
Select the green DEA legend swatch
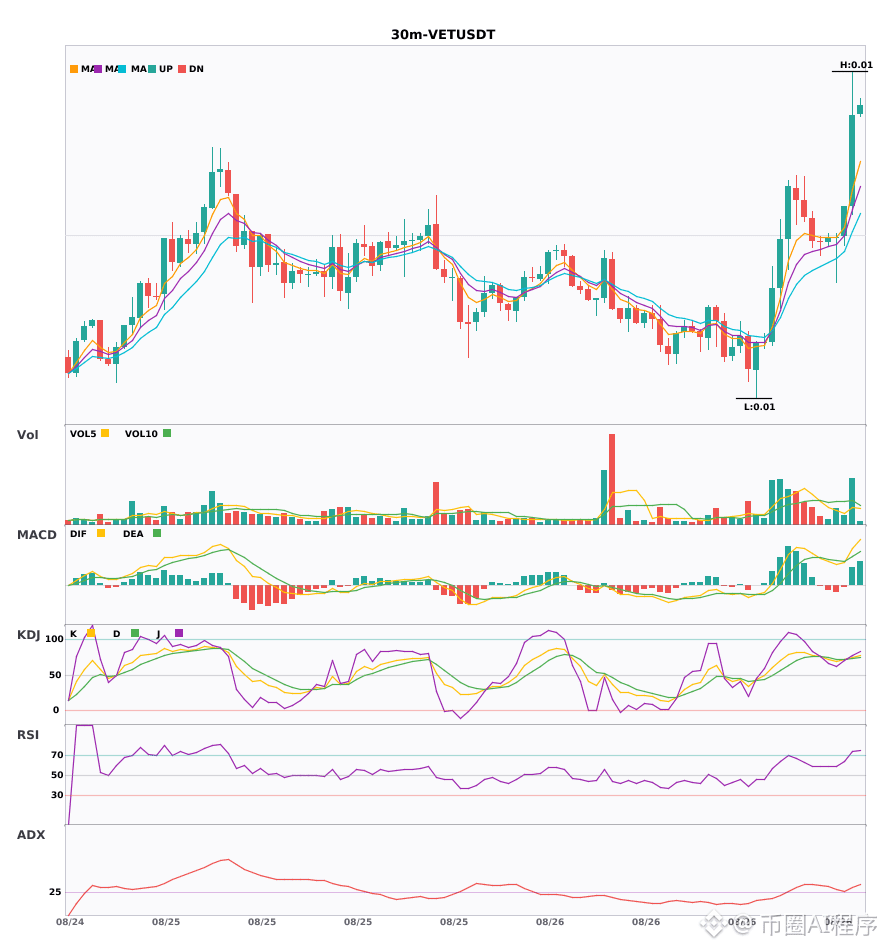coord(157,533)
